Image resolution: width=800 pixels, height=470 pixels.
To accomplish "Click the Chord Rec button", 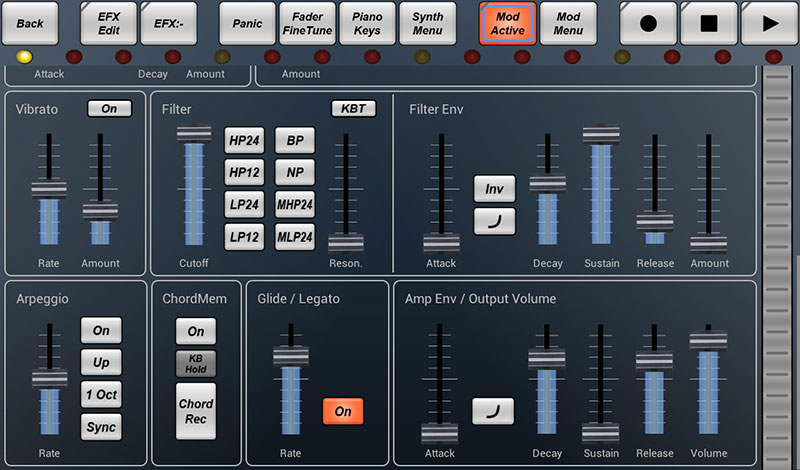I will tap(196, 411).
